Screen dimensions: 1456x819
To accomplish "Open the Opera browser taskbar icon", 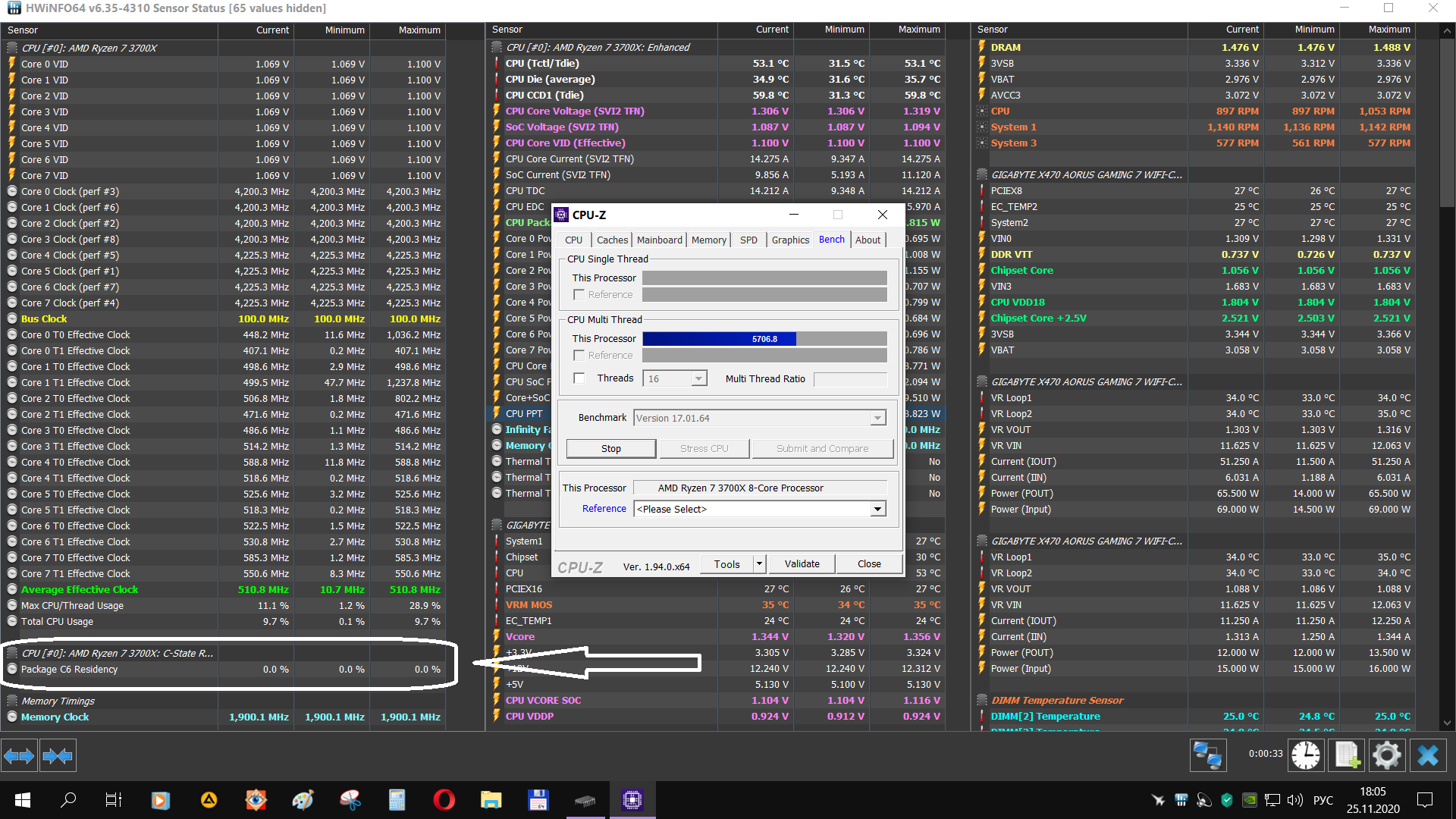I will click(x=444, y=800).
